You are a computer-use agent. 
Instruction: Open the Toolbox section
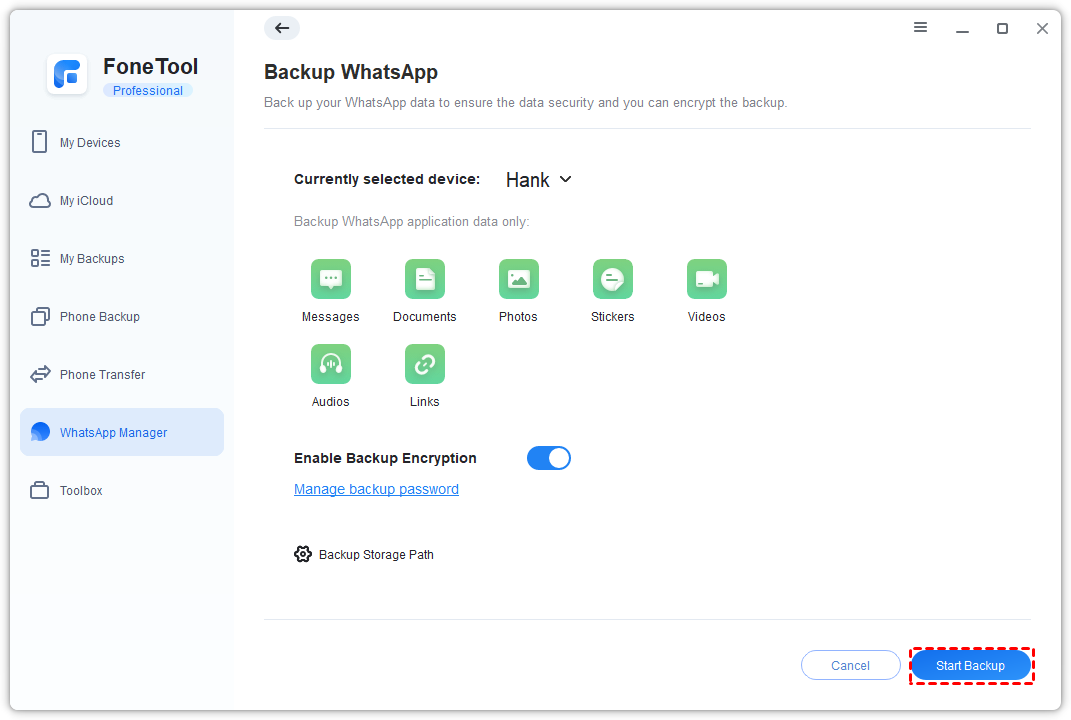tap(81, 491)
